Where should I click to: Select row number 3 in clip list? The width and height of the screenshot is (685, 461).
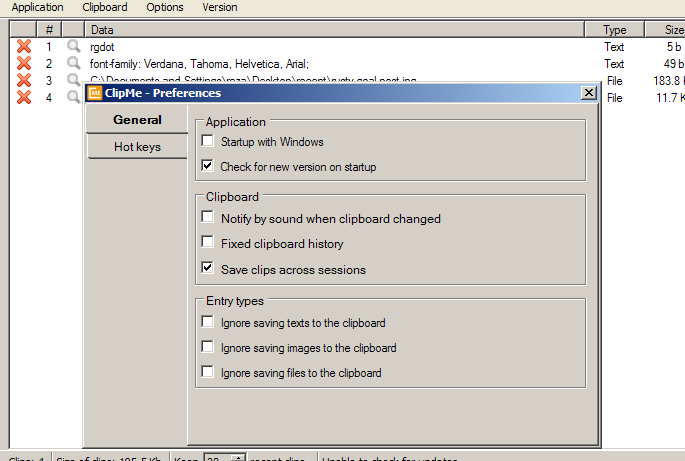pos(49,80)
